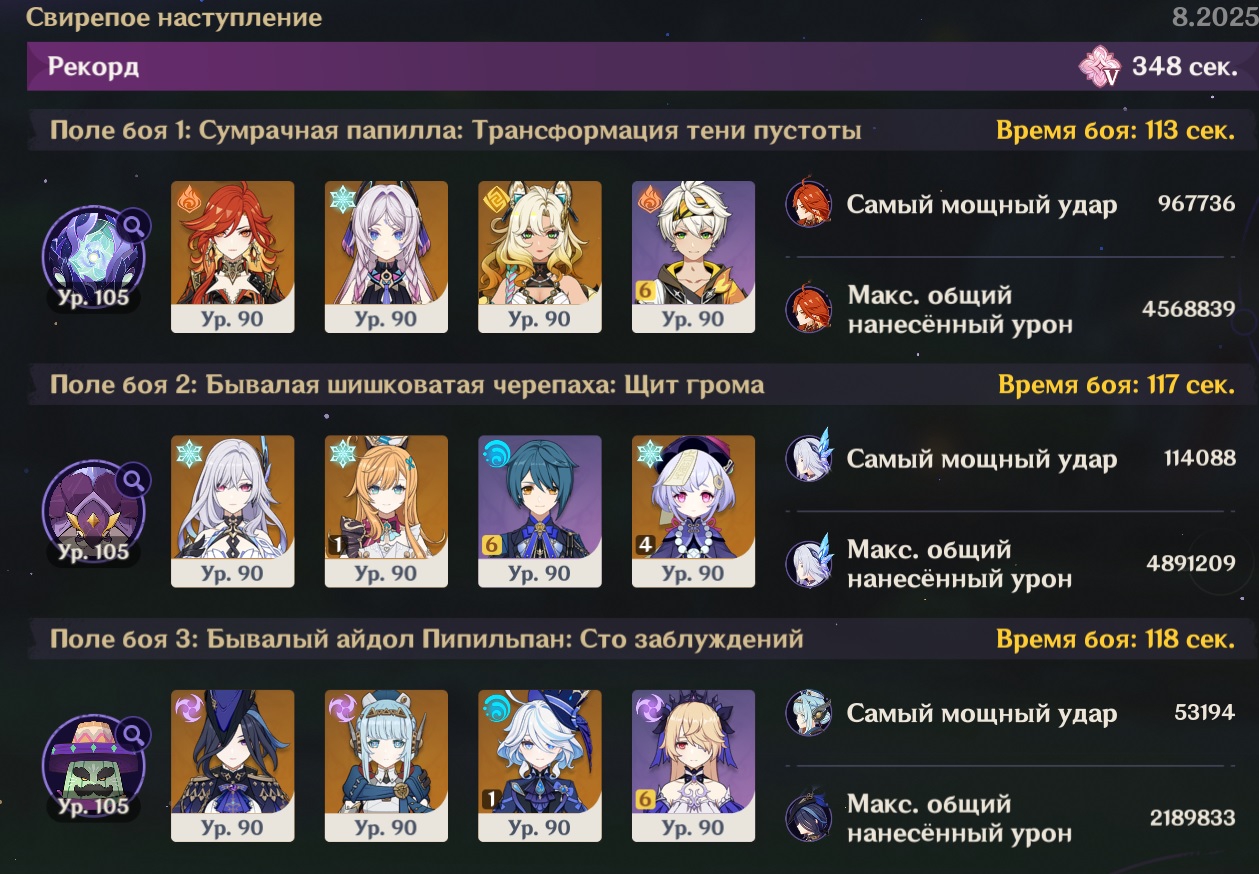
Task: Inspect the battlefield 1 boss icon
Action: pyautogui.click(x=93, y=256)
